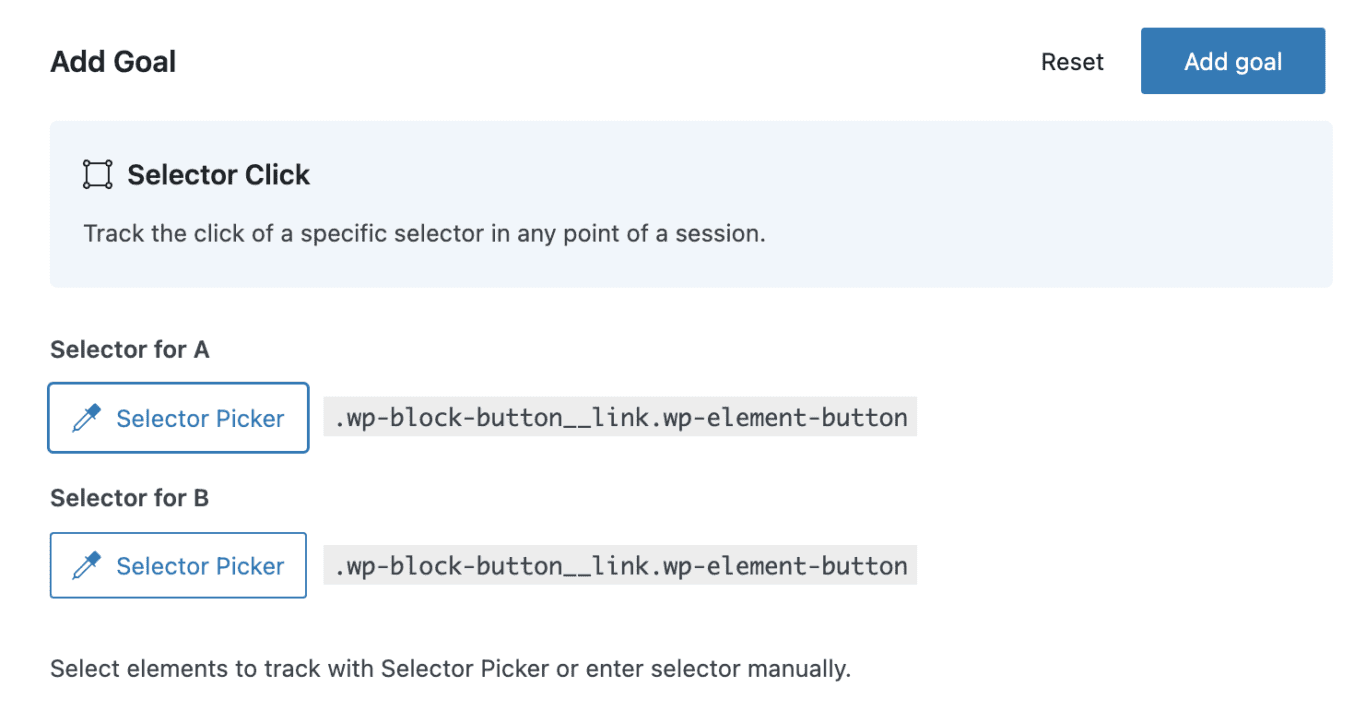Click the Selector for A label
1366x723 pixels.
point(129,350)
